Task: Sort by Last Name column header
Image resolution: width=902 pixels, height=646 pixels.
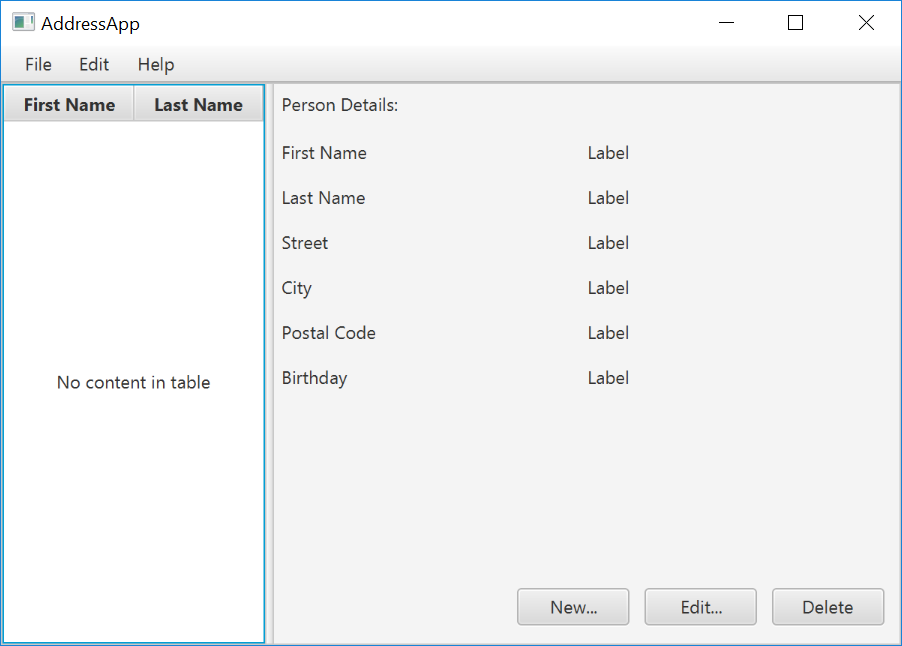Action: pos(198,105)
